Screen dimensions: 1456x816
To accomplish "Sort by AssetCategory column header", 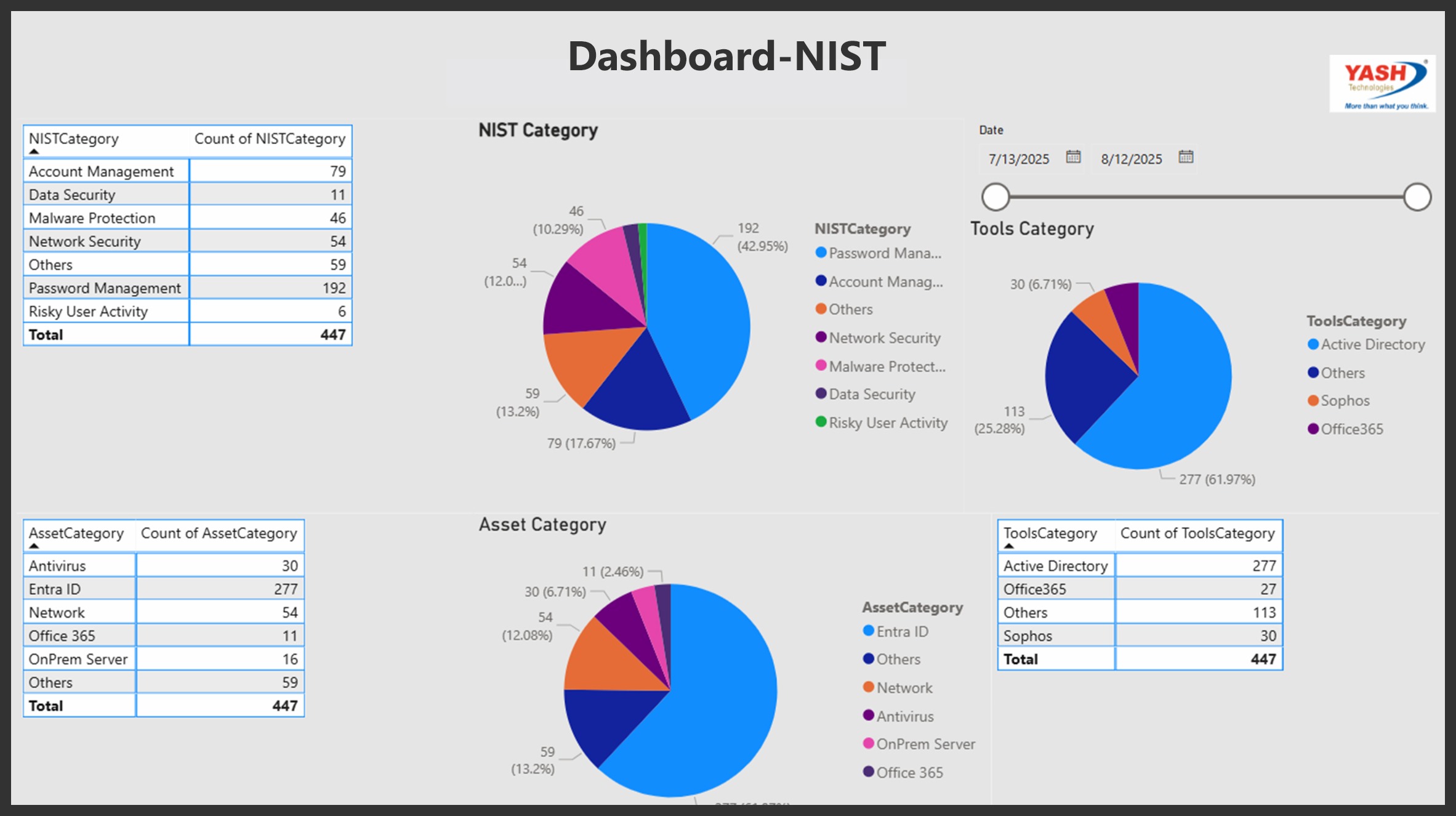I will (76, 533).
